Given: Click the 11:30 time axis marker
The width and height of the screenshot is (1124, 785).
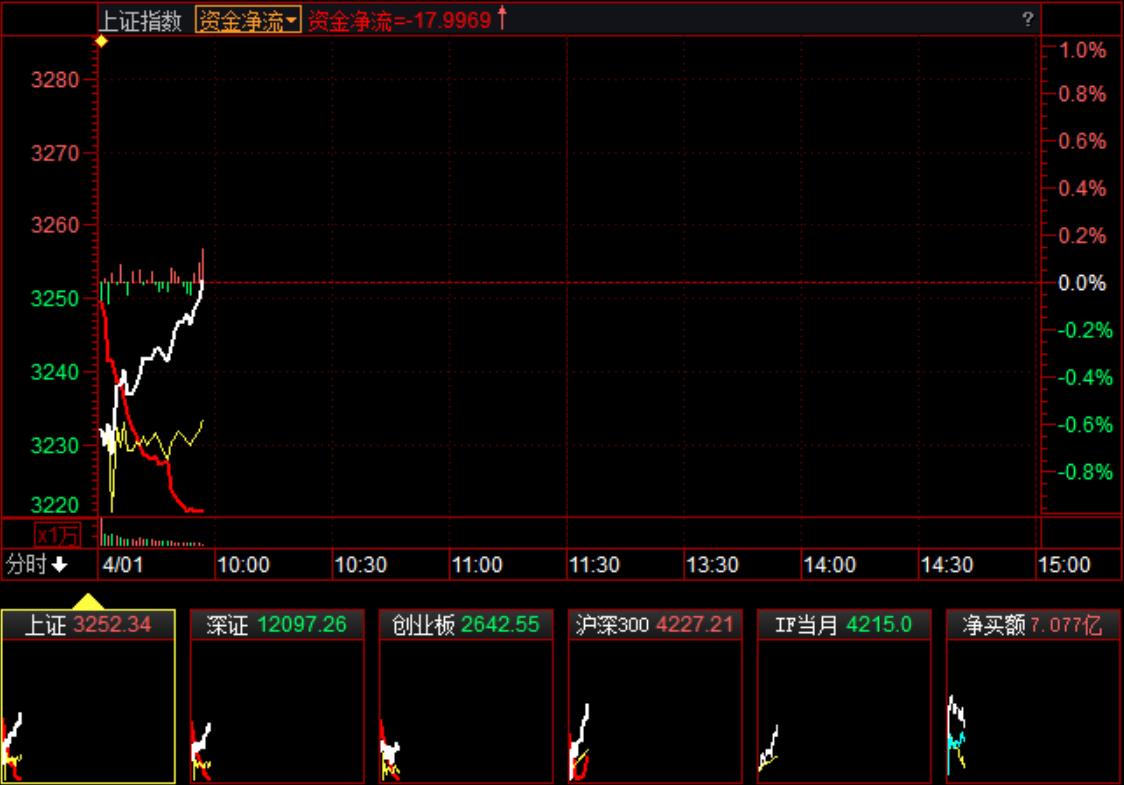Looking at the screenshot, I should point(594,565).
